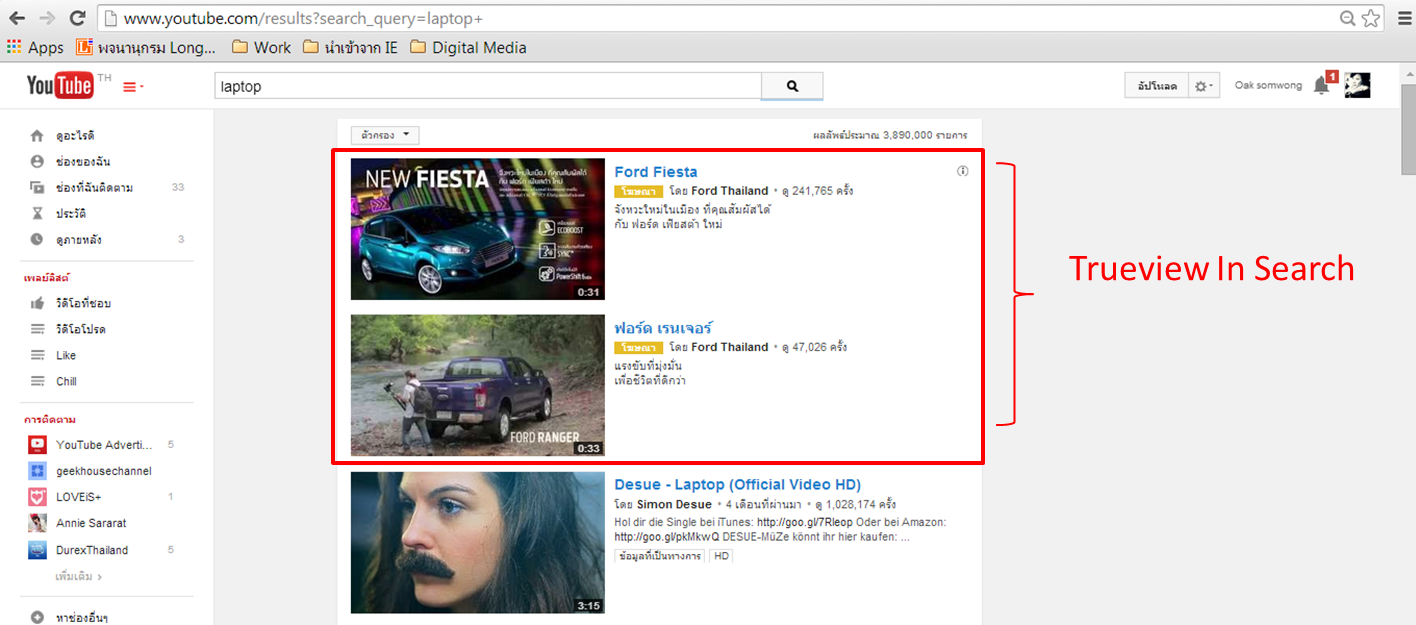Open the settings gear dropdown
The height and width of the screenshot is (625, 1416).
click(1204, 86)
